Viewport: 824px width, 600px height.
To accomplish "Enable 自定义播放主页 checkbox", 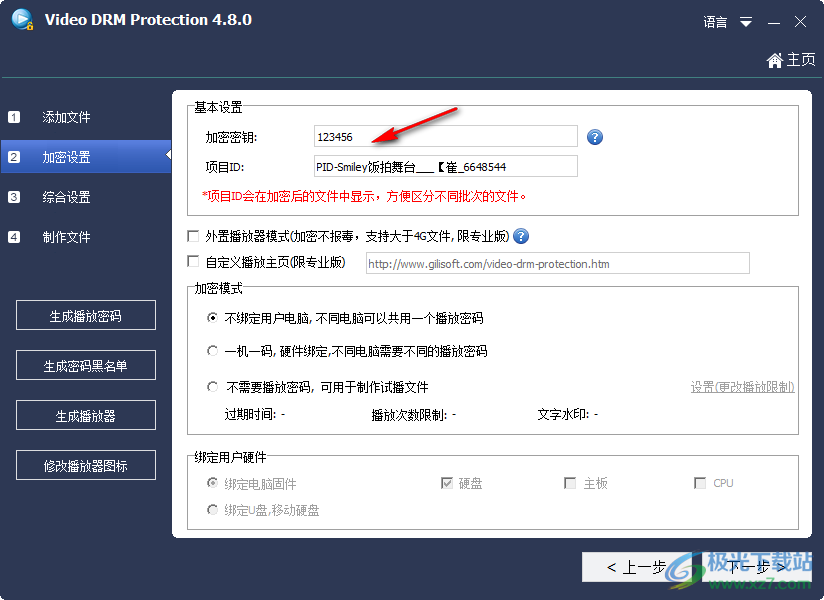I will [193, 262].
